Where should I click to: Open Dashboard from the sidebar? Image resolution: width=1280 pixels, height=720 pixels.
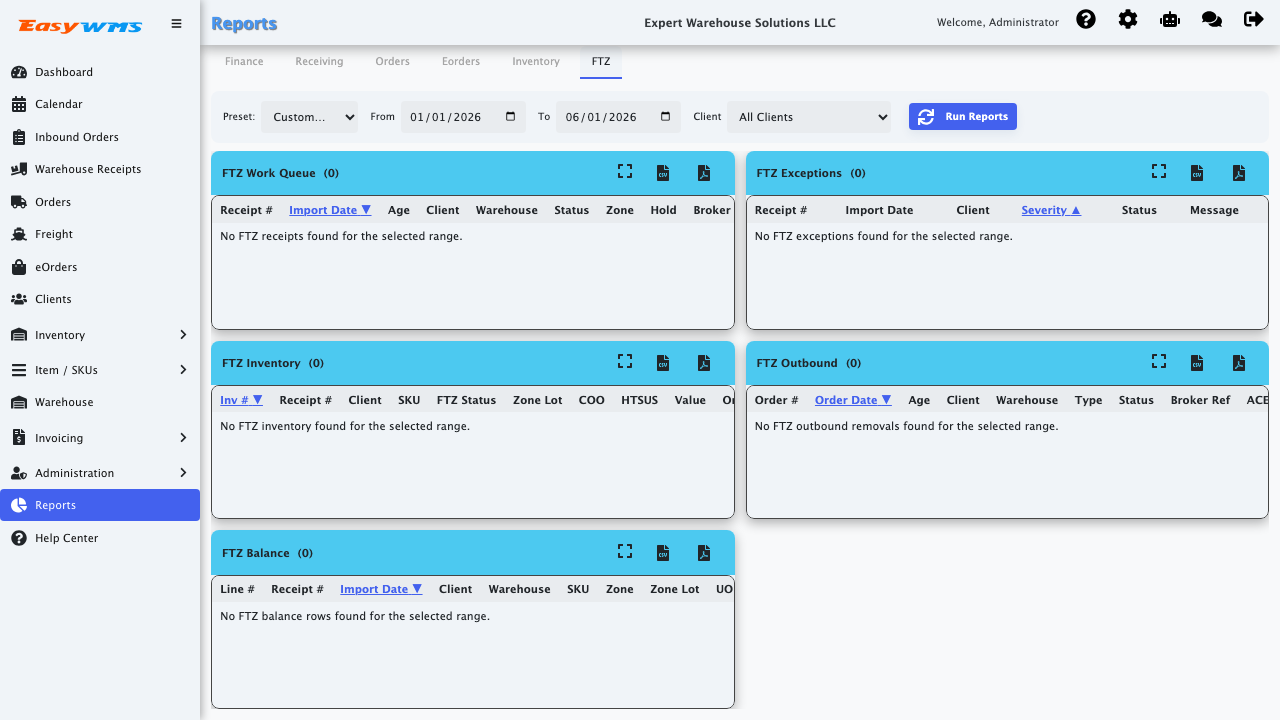coord(100,72)
